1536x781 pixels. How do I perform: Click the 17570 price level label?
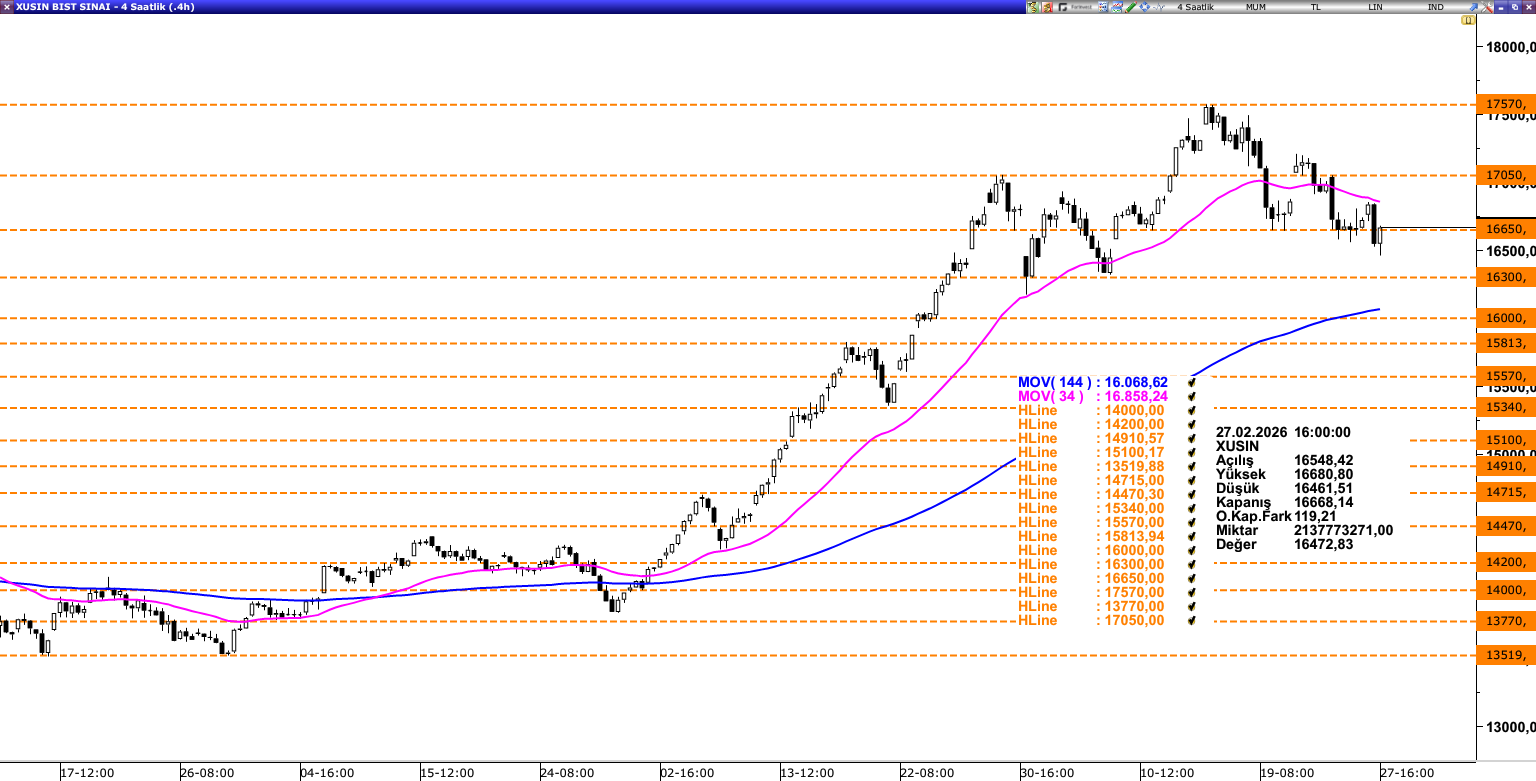tap(1506, 104)
